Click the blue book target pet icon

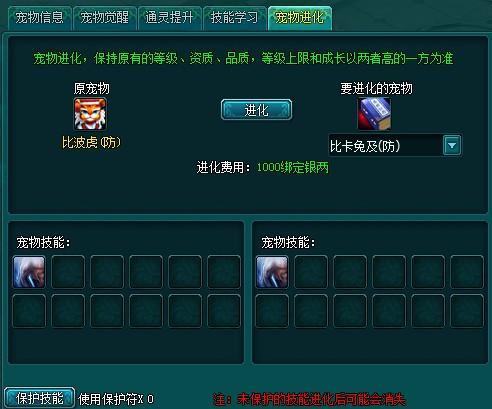click(x=374, y=114)
